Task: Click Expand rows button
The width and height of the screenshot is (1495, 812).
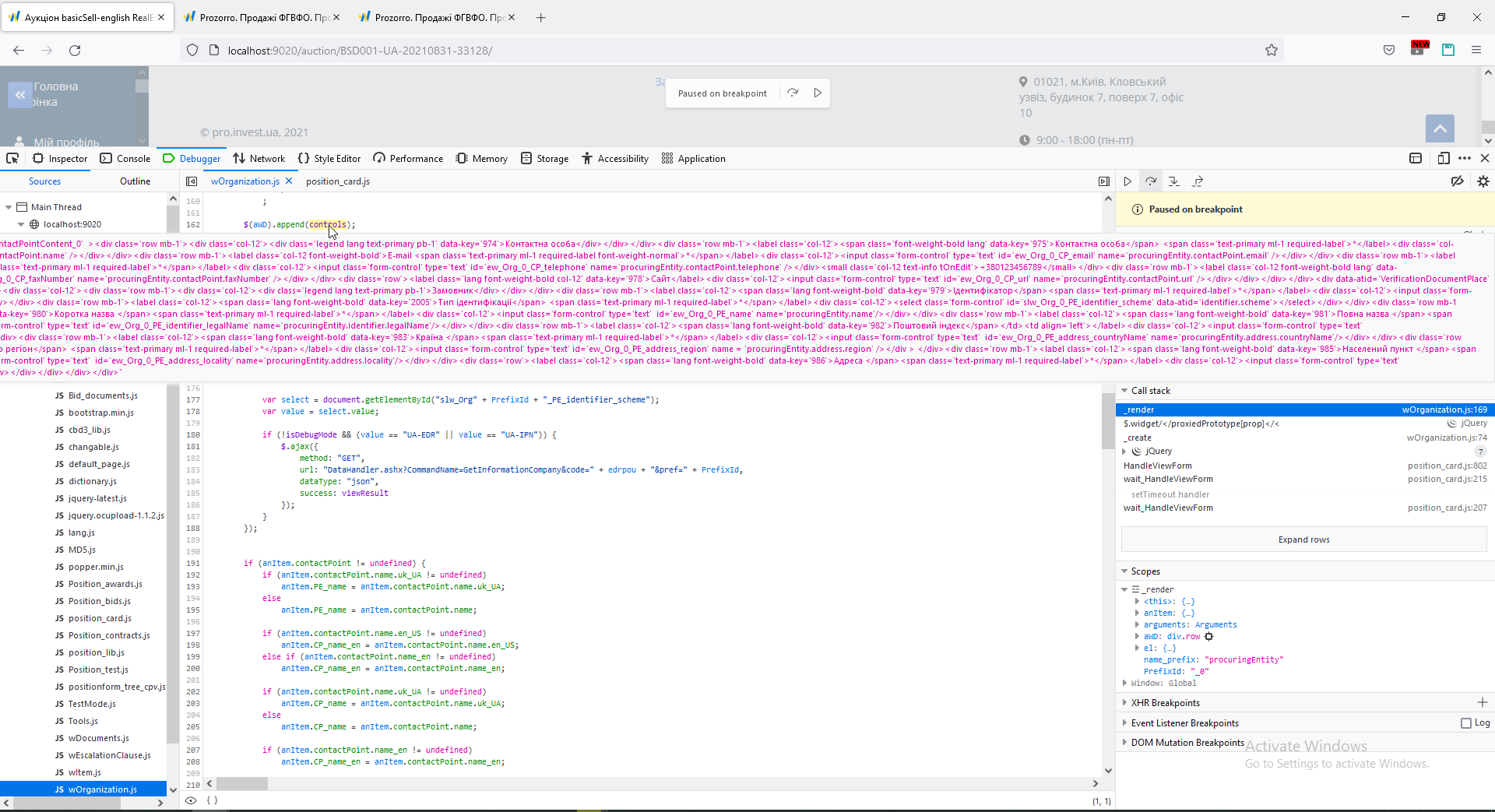Action: tap(1303, 540)
